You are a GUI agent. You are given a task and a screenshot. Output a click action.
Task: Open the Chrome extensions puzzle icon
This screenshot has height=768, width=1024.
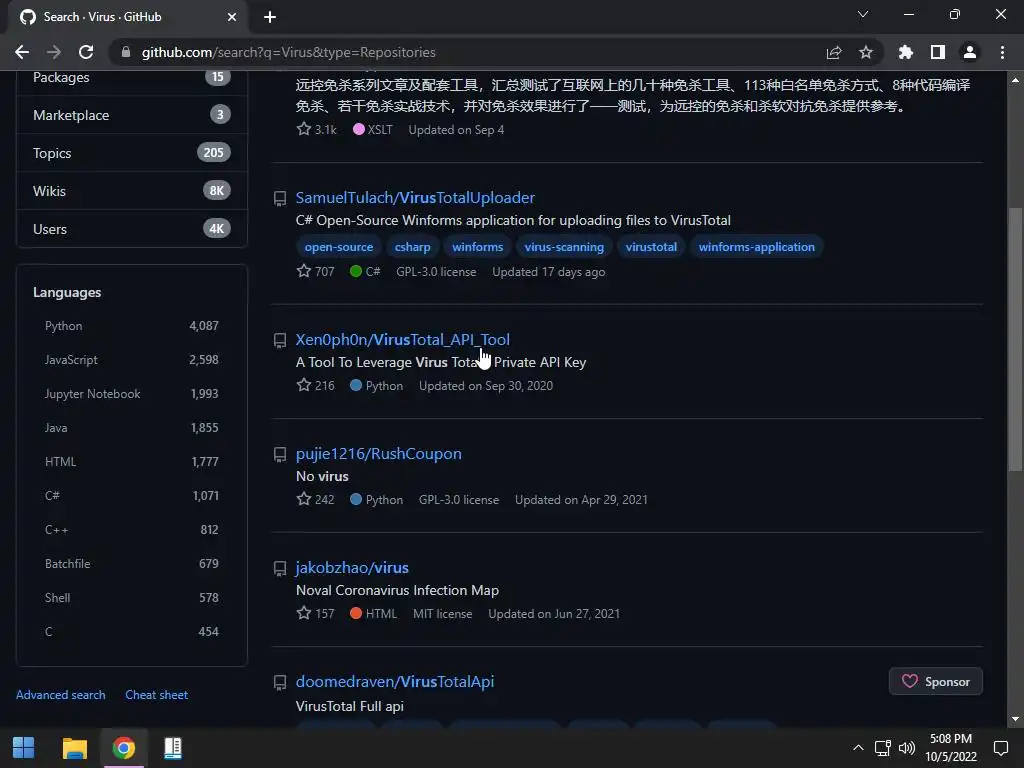906,52
